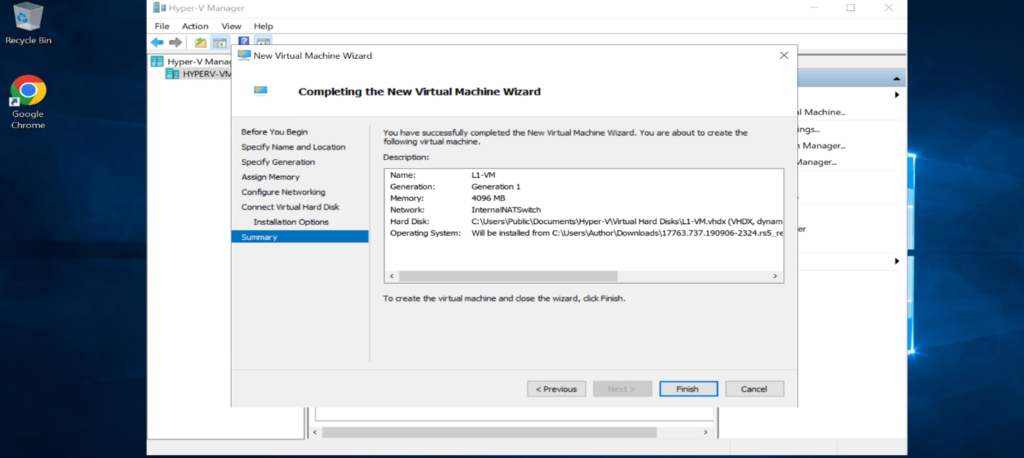Expand the lower Actions pane submenu arrow
Screen dimensions: 1024x458
[x=897, y=261]
